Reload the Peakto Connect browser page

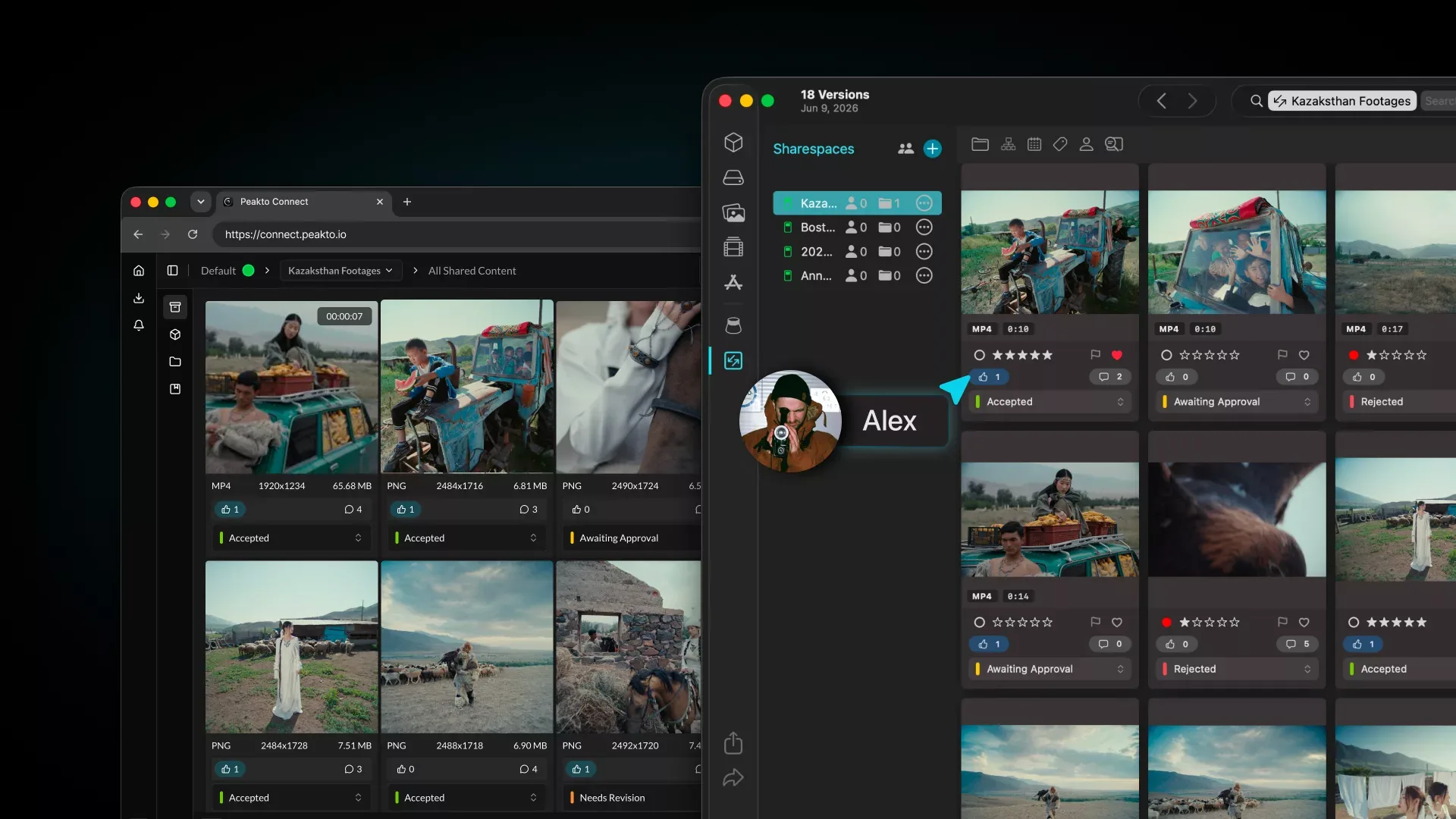pos(193,234)
